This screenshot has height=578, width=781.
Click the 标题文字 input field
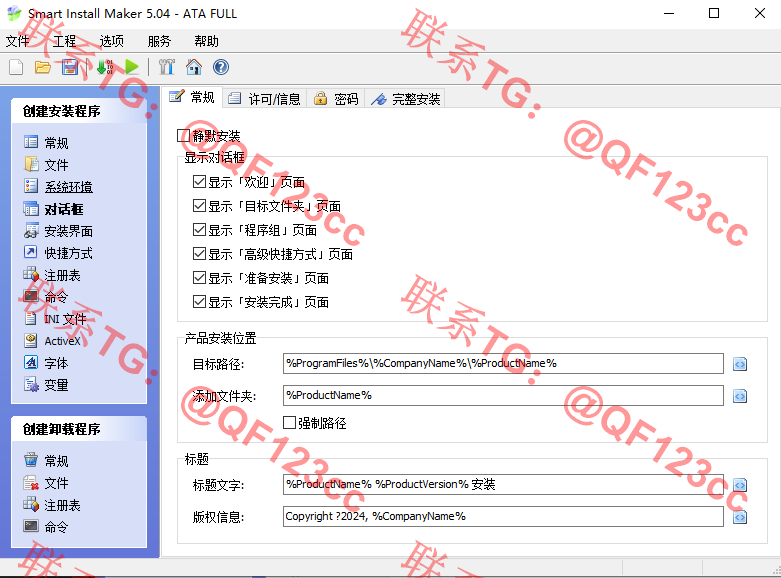[503, 484]
